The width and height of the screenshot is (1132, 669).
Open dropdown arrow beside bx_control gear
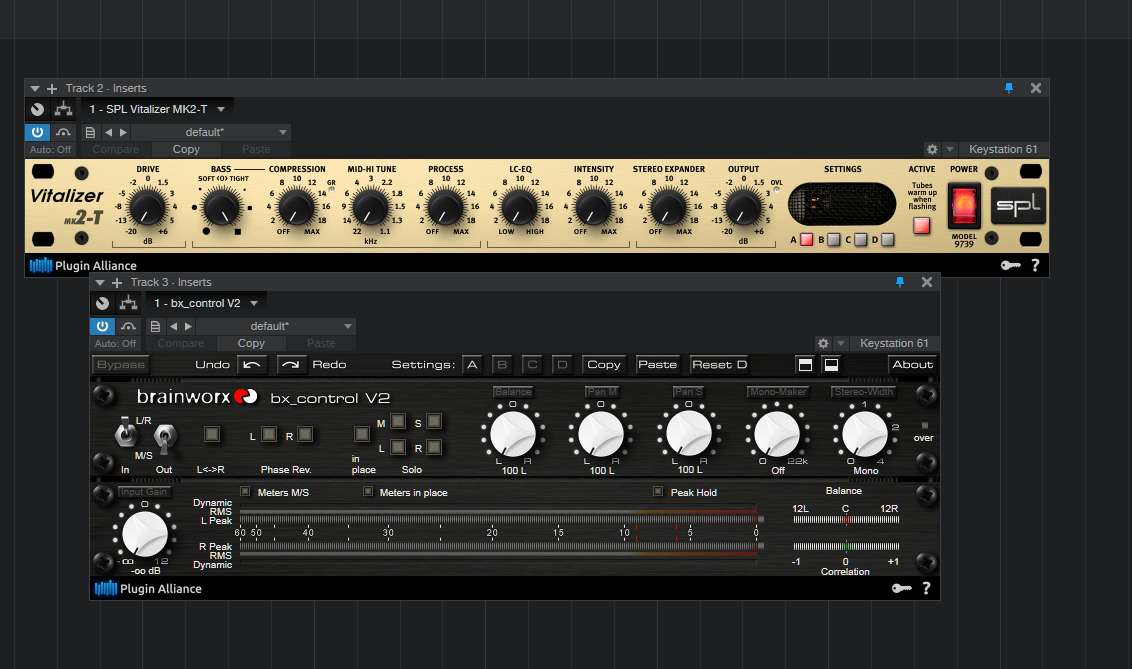(841, 344)
